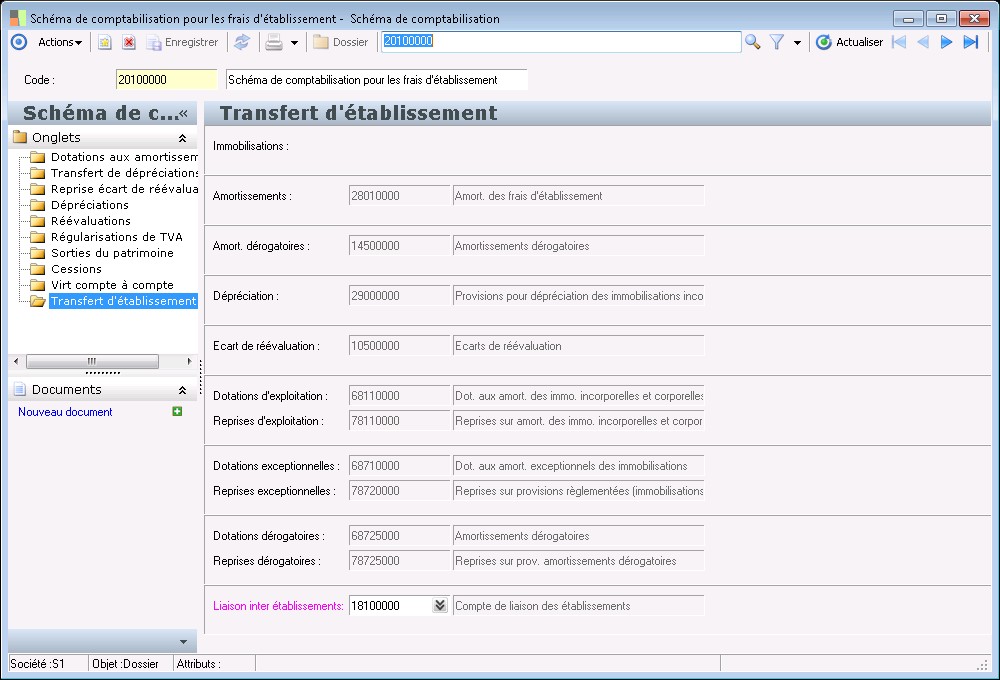Click the Nouveau document link
The width and height of the screenshot is (1000, 680).
coord(65,412)
